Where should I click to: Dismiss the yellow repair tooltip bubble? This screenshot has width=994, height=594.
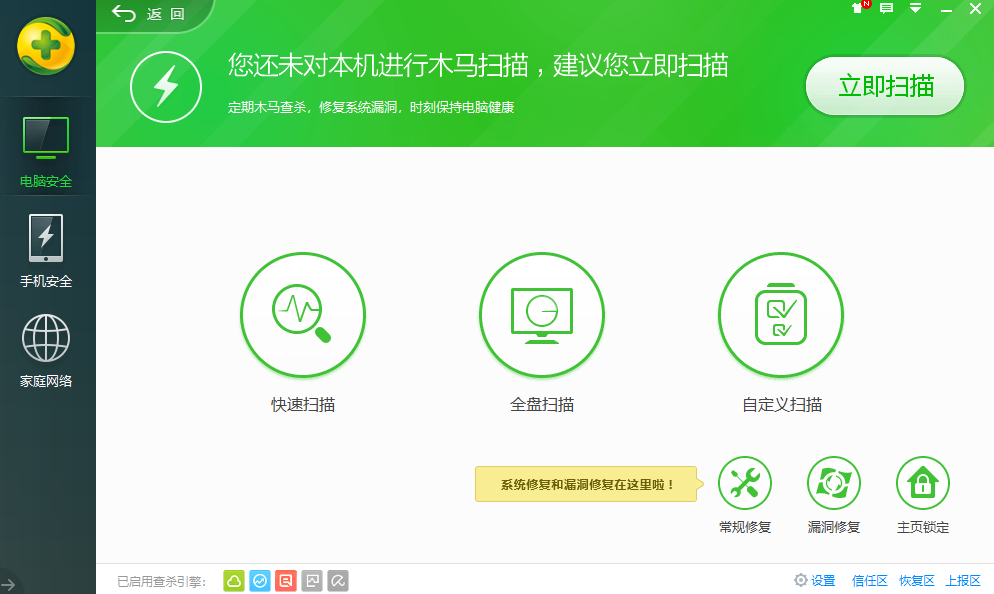pyautogui.click(x=585, y=483)
